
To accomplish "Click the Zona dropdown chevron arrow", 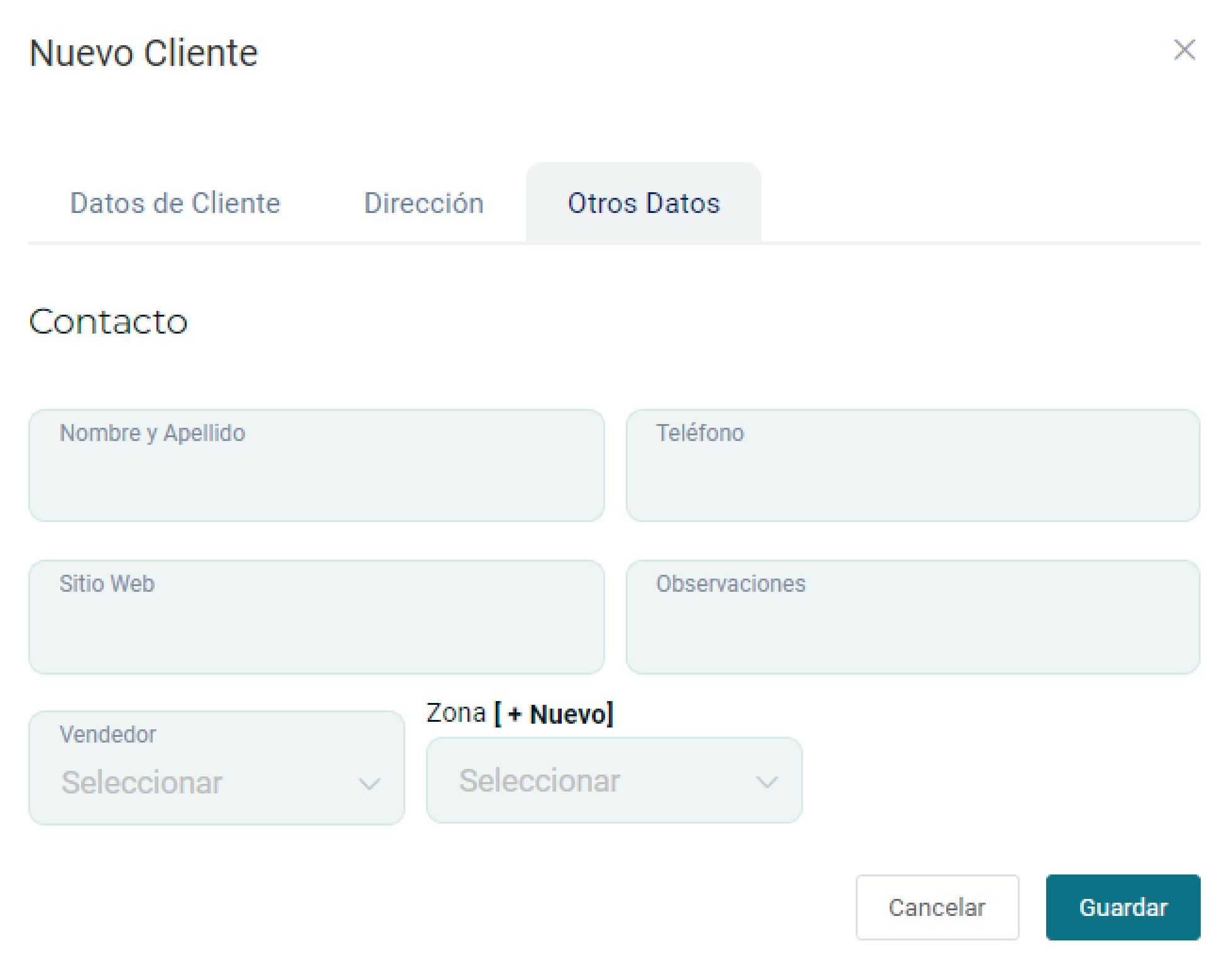I will pos(767,782).
